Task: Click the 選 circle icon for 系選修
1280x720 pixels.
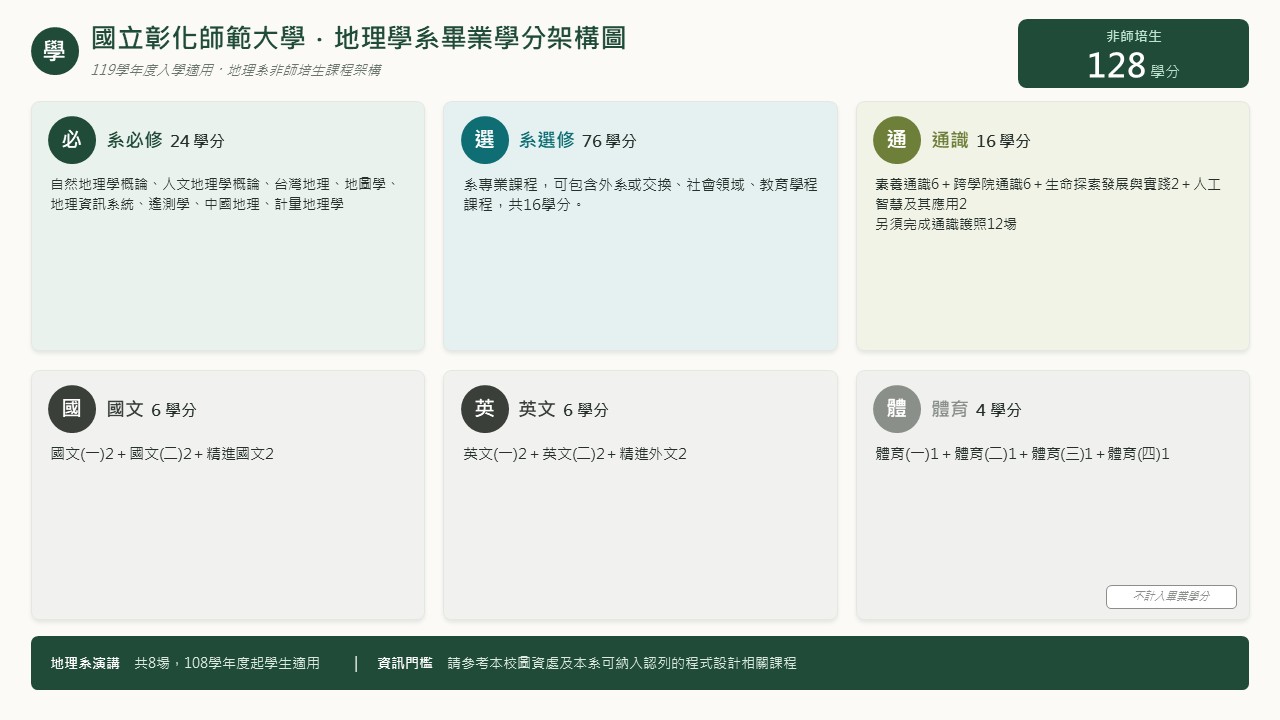Action: pos(485,140)
